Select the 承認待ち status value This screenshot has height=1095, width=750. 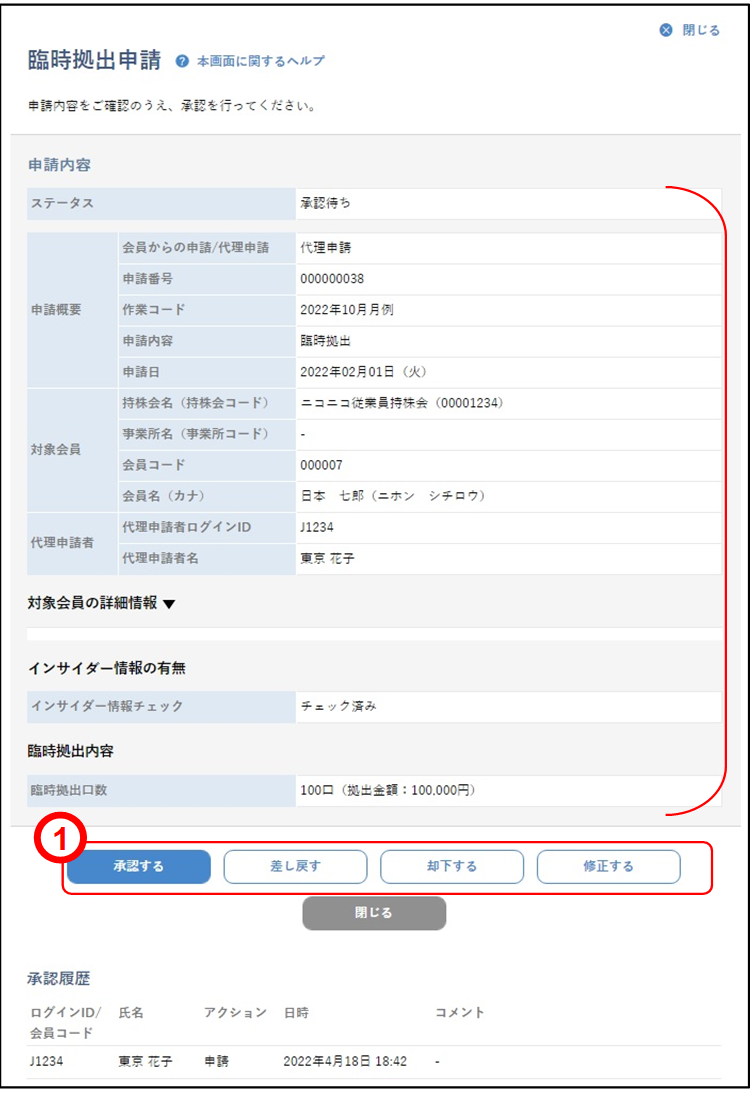pyautogui.click(x=325, y=203)
